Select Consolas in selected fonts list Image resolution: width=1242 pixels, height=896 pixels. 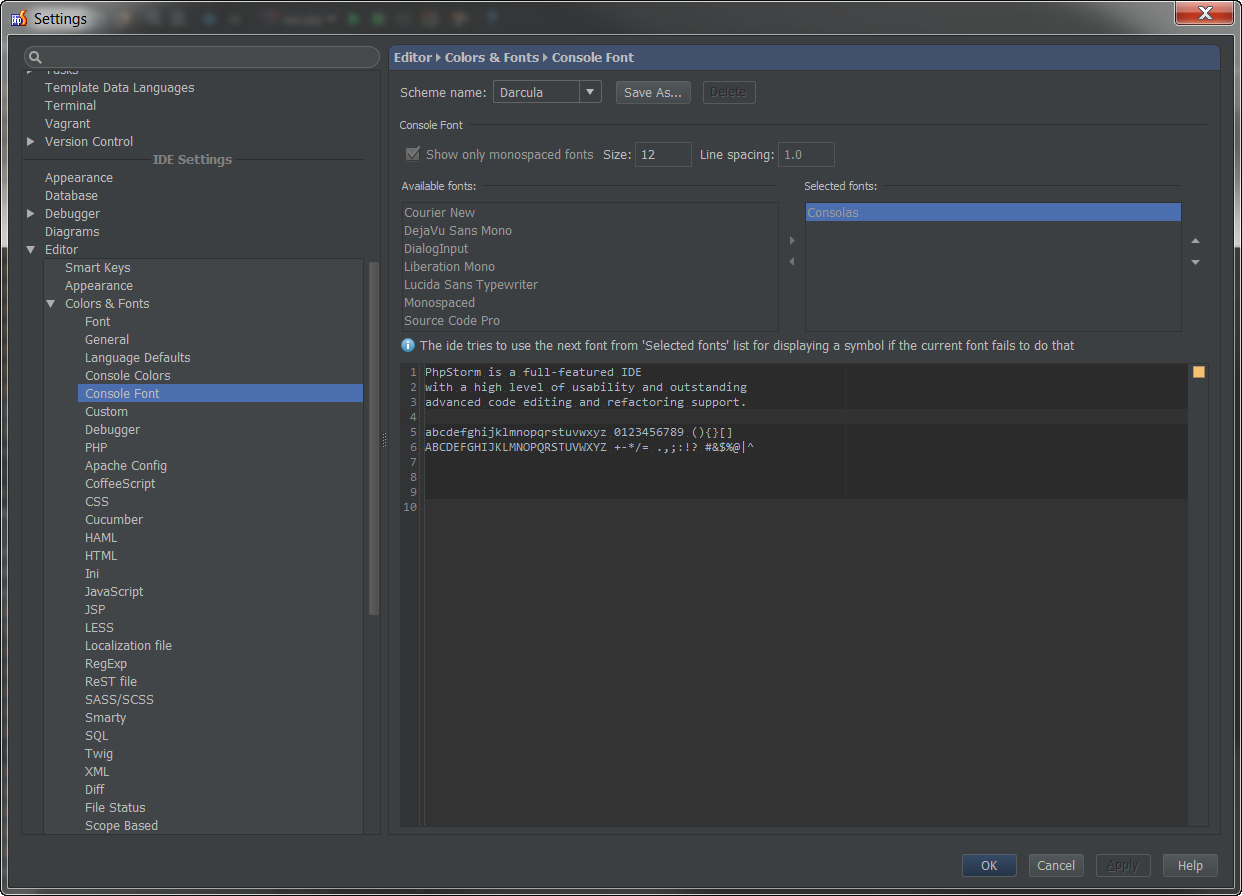[x=993, y=213]
